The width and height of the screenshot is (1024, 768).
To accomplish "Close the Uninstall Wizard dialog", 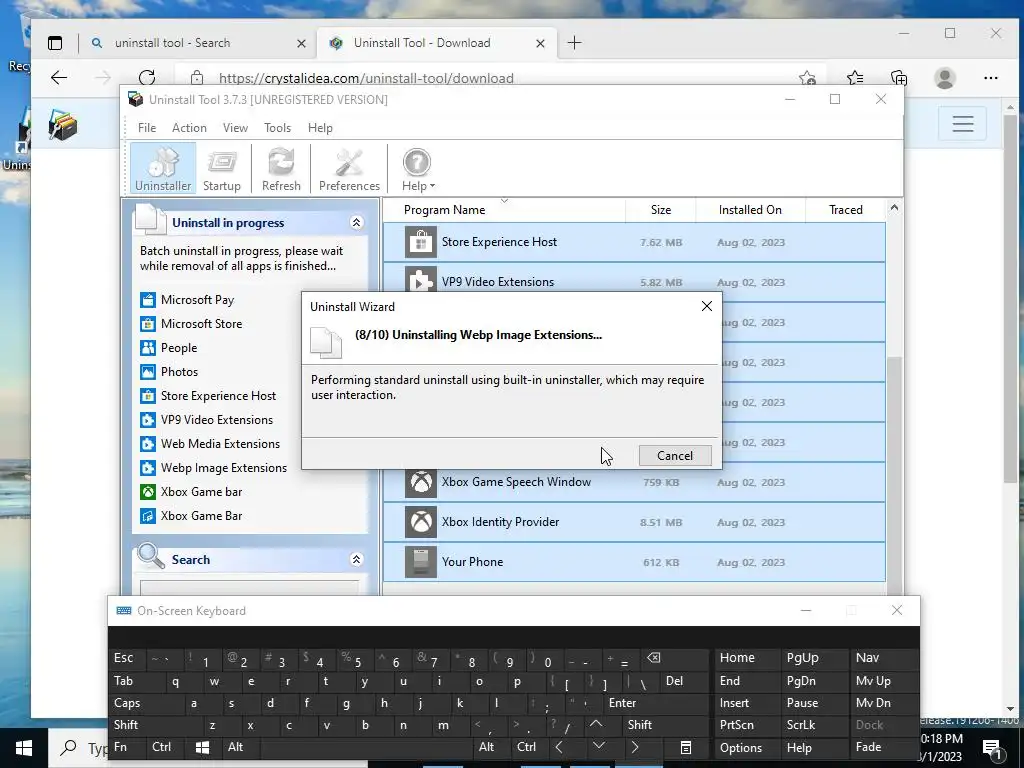I will click(x=707, y=306).
